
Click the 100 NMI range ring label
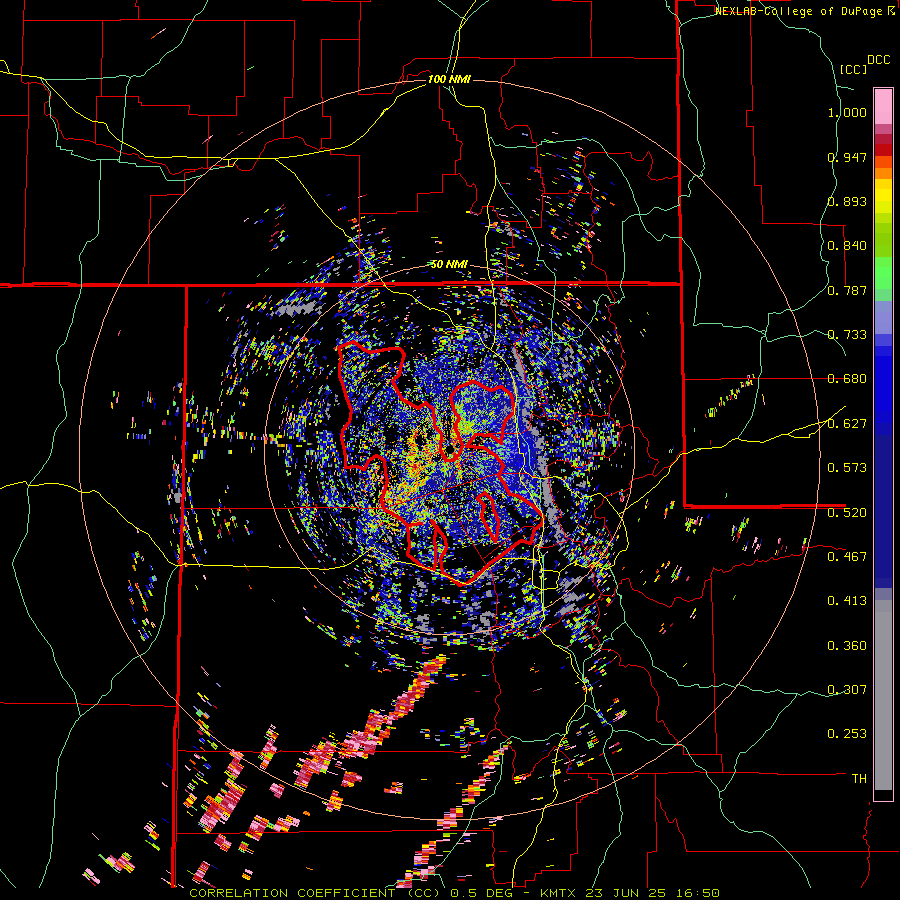coord(449,79)
